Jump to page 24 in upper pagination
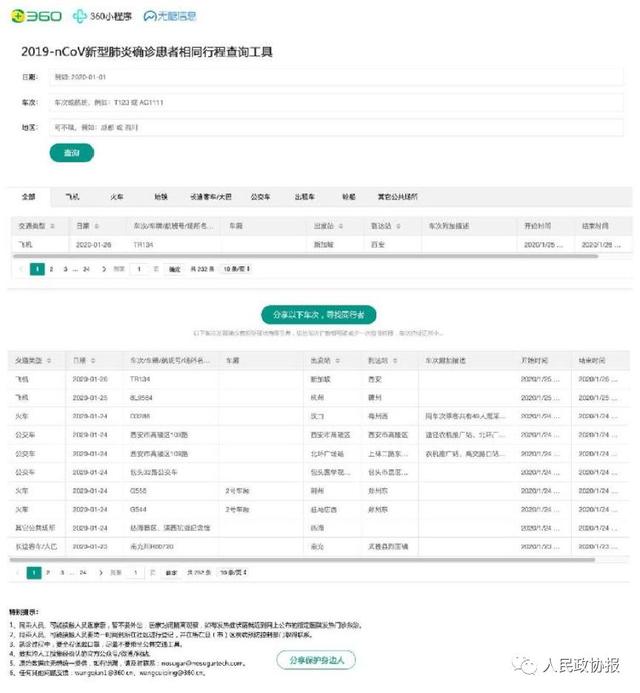Viewport: 640px width, 693px height. (x=86, y=269)
